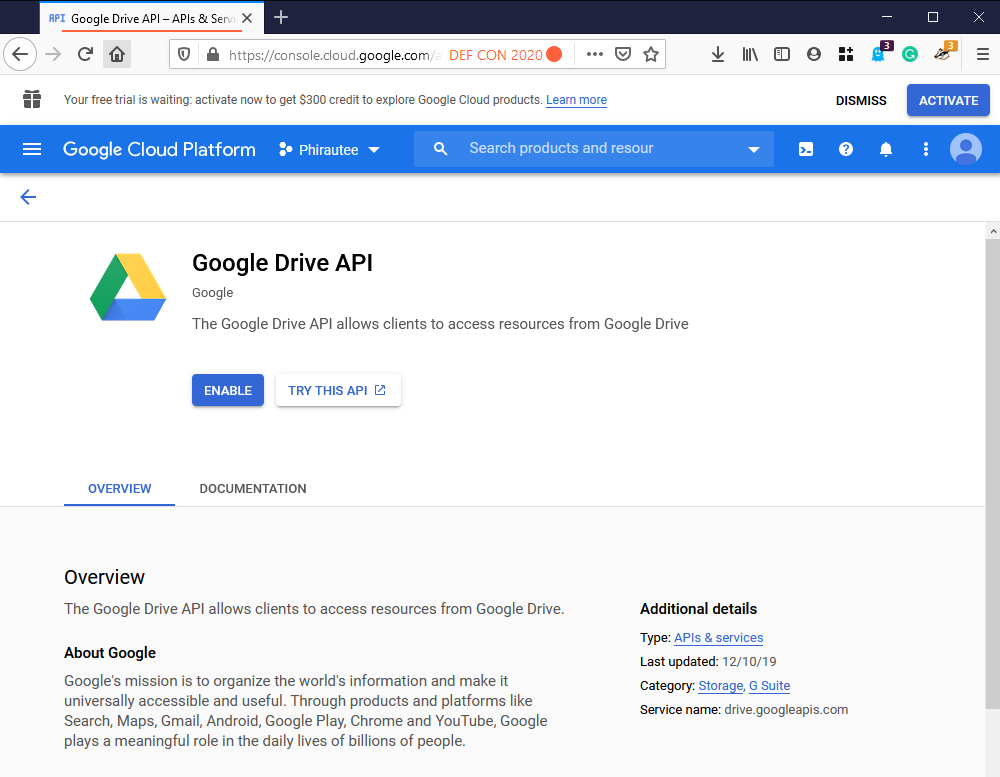Open the user account avatar
Image resolution: width=1000 pixels, height=777 pixels.
[x=966, y=149]
